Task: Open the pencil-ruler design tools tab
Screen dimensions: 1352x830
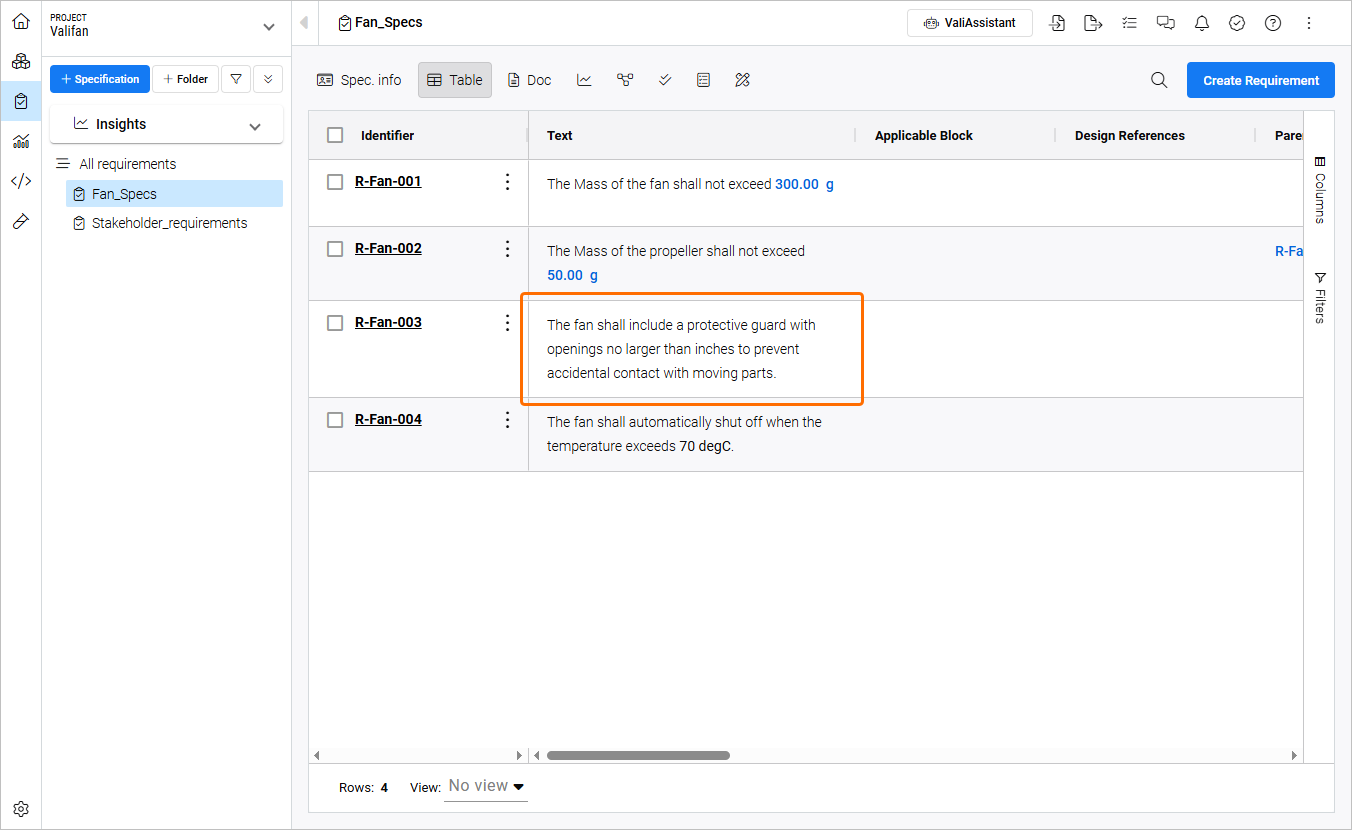Action: [x=742, y=80]
